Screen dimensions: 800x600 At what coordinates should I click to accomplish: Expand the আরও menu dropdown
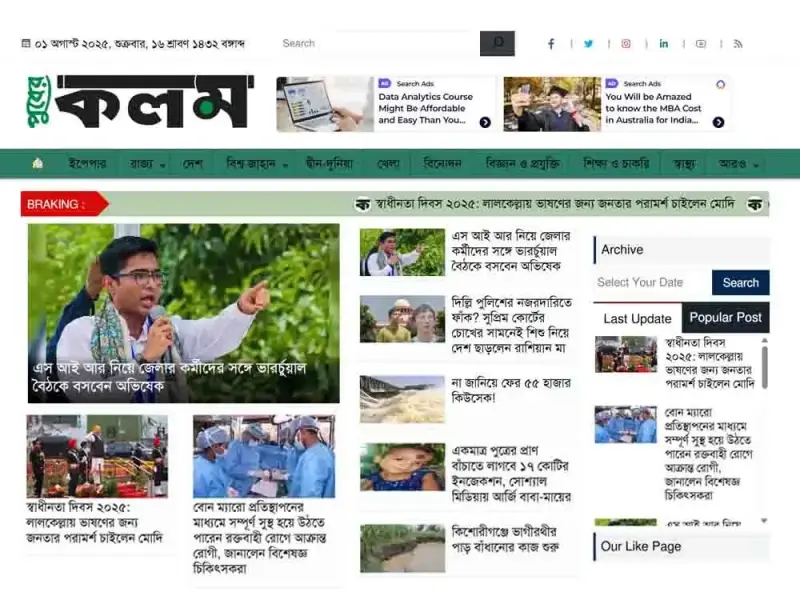click(738, 164)
